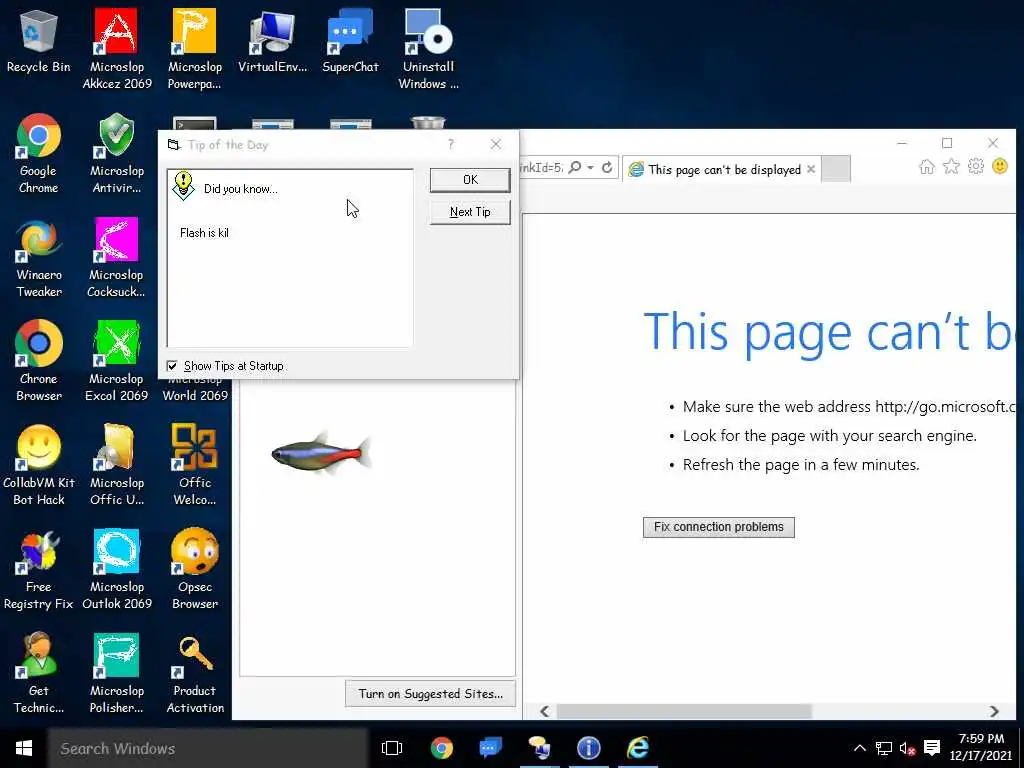1024x768 pixels.
Task: Click Turn on Suggested Sites button
Action: tap(430, 694)
